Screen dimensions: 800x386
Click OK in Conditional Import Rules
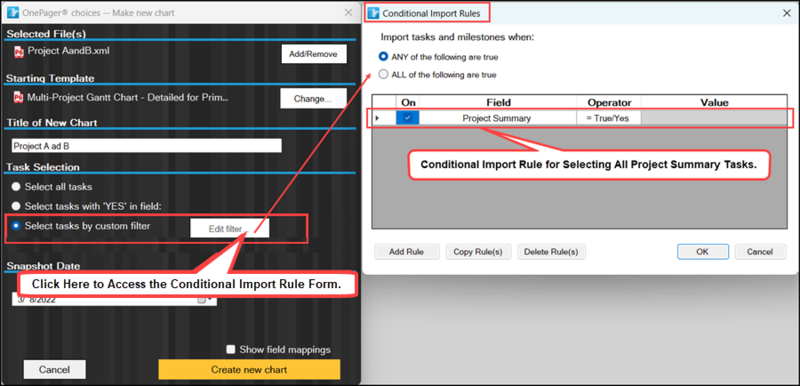703,251
